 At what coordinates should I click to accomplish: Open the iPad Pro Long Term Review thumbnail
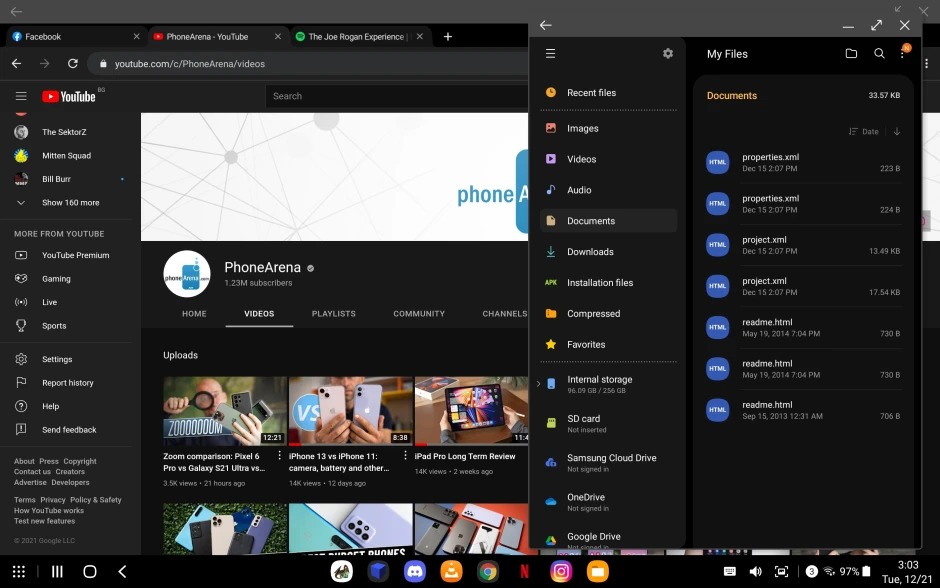469,410
